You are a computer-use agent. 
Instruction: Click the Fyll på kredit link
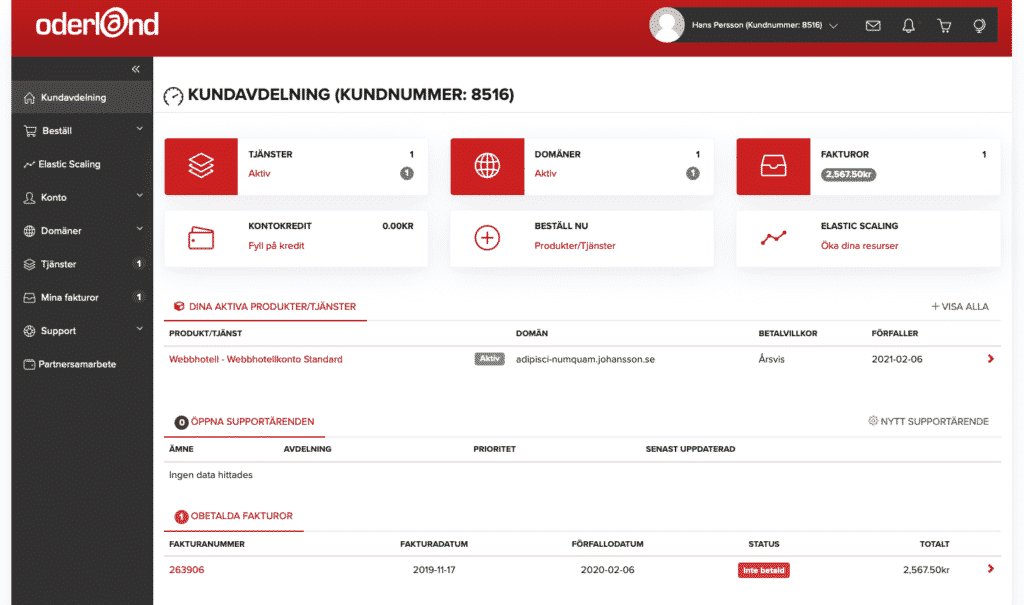point(276,246)
